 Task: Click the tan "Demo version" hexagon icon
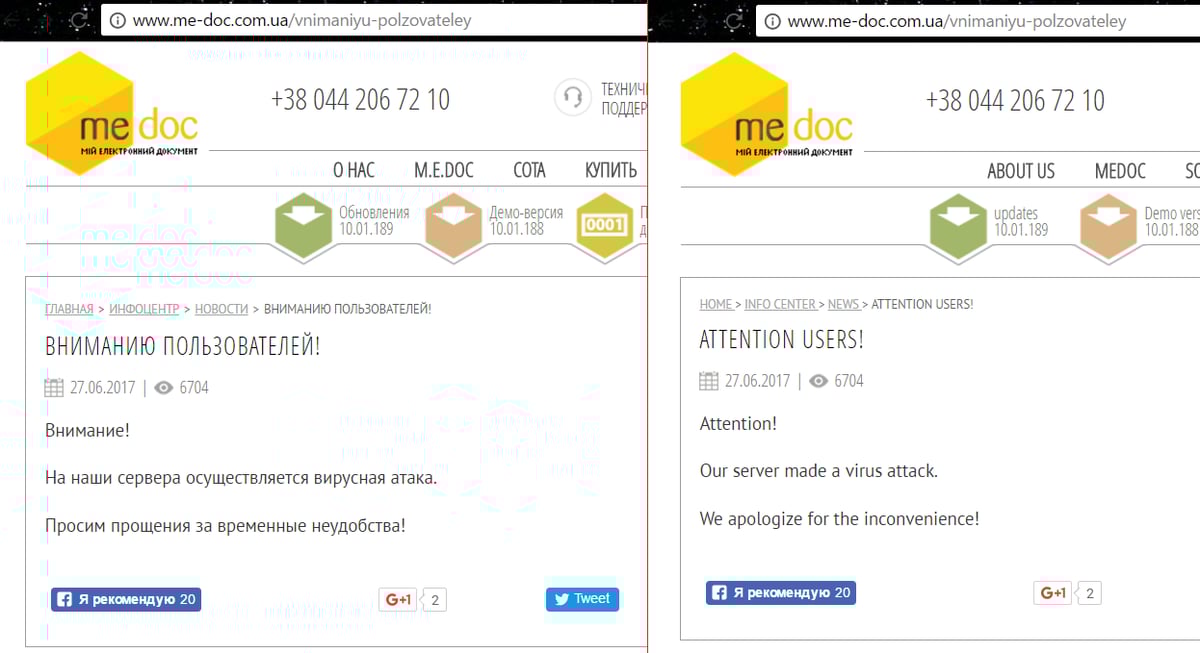point(1108,224)
